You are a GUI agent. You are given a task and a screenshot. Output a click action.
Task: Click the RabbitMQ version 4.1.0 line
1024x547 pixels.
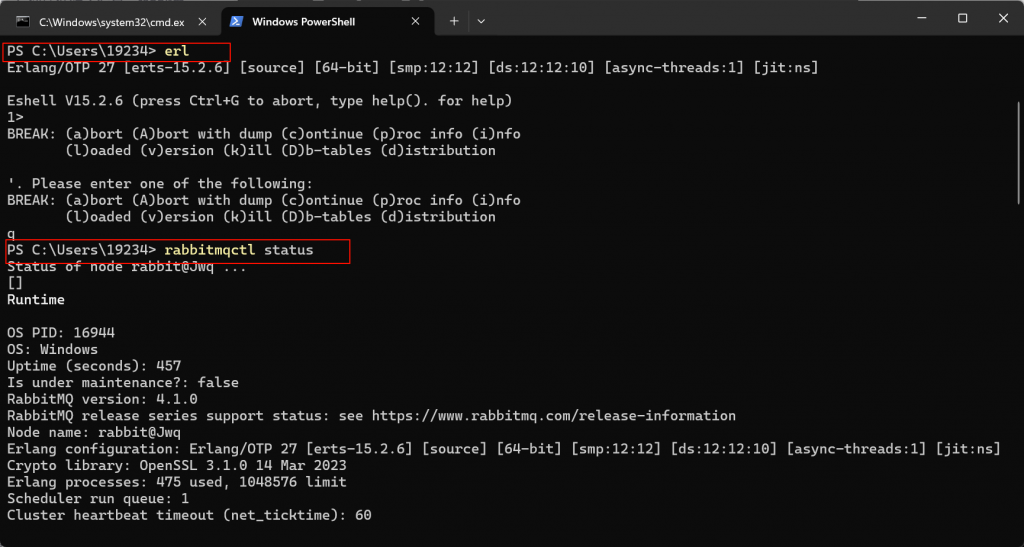pos(102,399)
